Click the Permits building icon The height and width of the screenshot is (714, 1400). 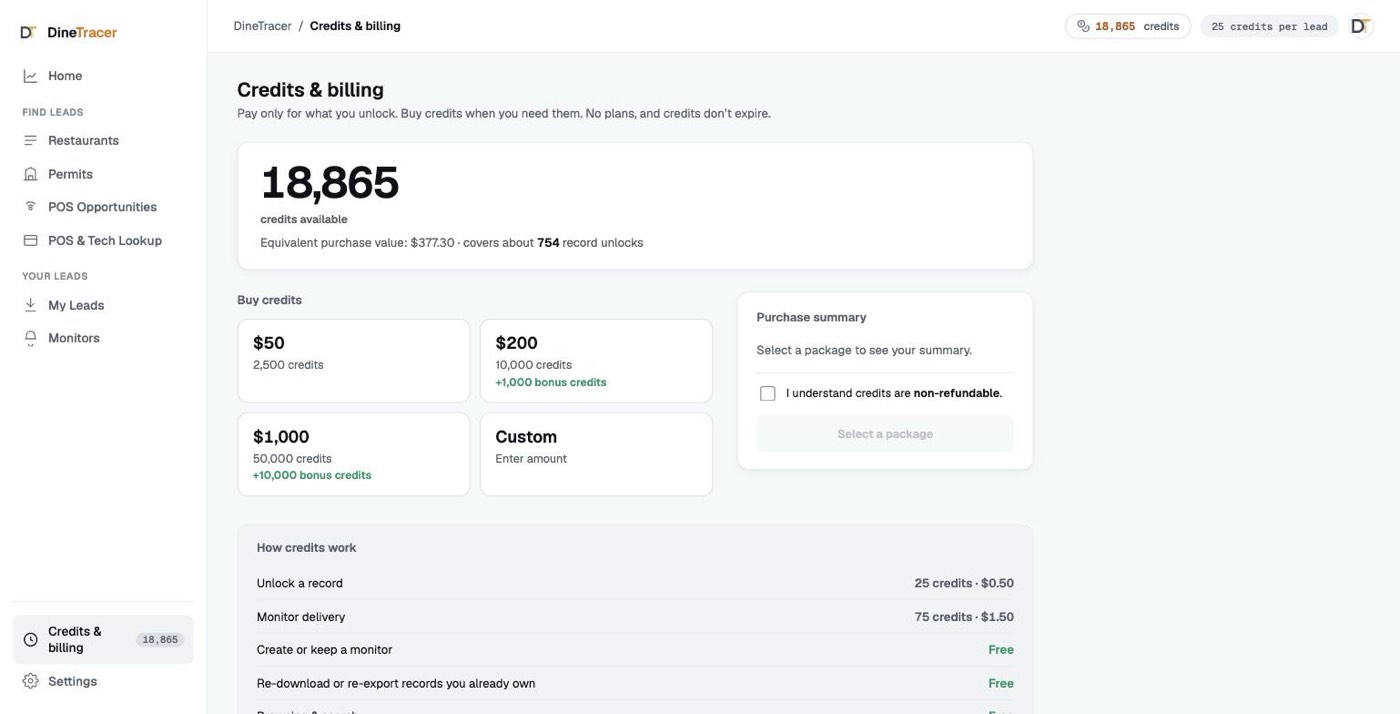click(x=30, y=174)
